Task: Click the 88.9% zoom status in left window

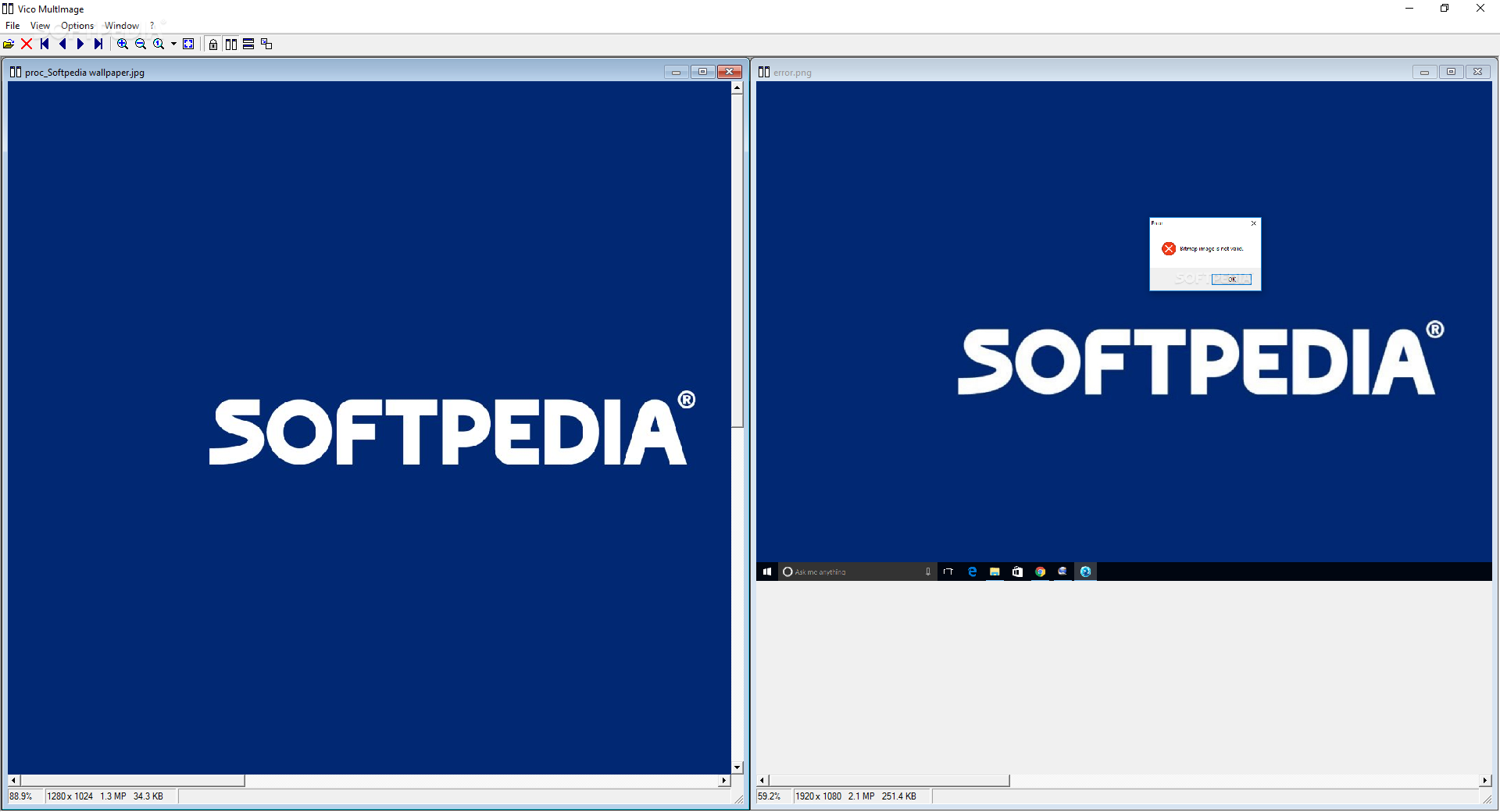Action: coord(21,796)
